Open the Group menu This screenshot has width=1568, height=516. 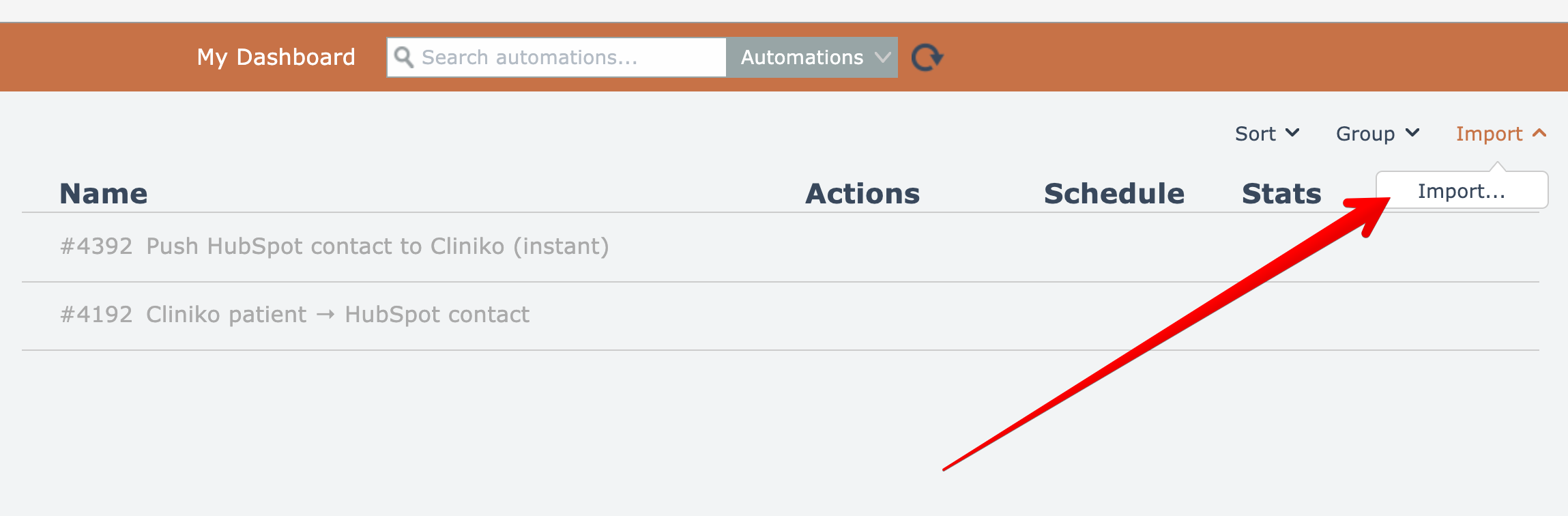coord(1377,134)
